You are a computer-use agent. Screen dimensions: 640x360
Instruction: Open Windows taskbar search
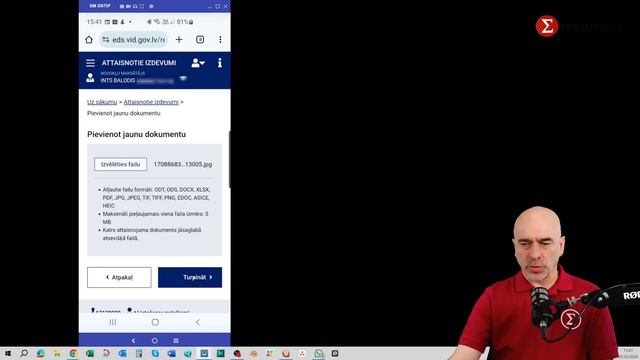point(24,353)
